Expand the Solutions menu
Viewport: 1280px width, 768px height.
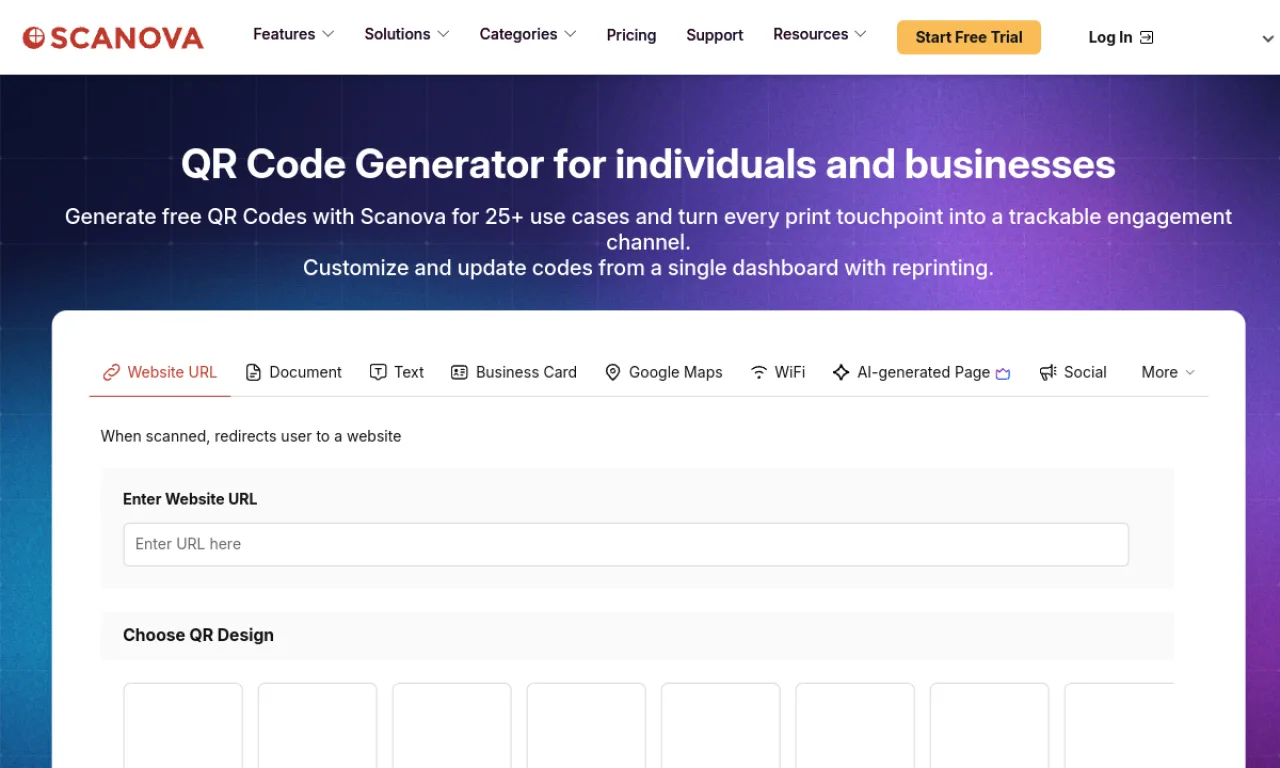(x=407, y=34)
